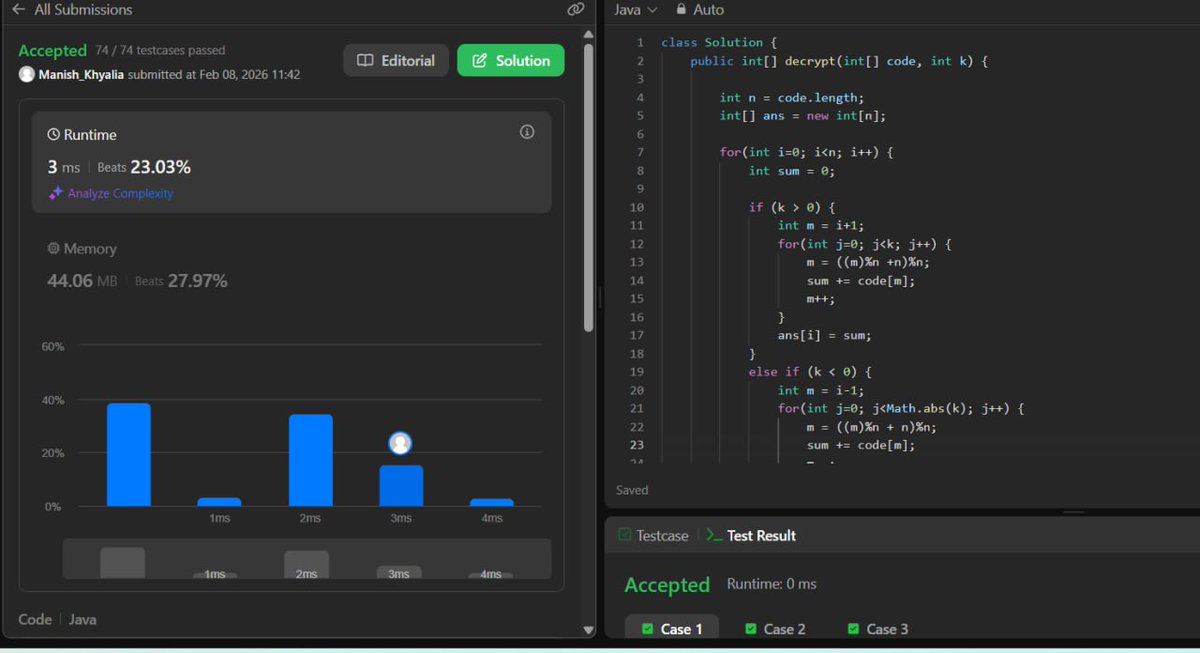Viewport: 1200px width, 653px height.
Task: Open the runtime info icon
Action: [527, 132]
